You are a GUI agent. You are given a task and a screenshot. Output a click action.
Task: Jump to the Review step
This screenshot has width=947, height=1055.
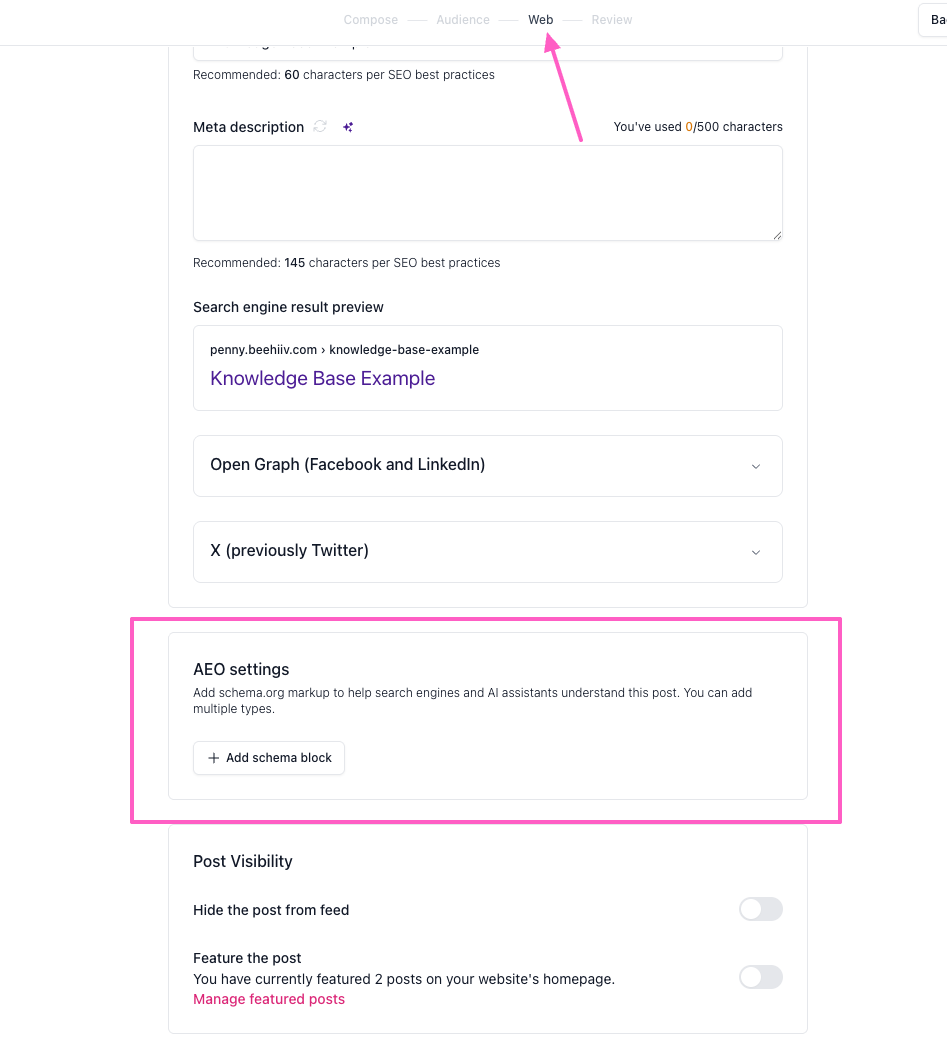(x=612, y=20)
